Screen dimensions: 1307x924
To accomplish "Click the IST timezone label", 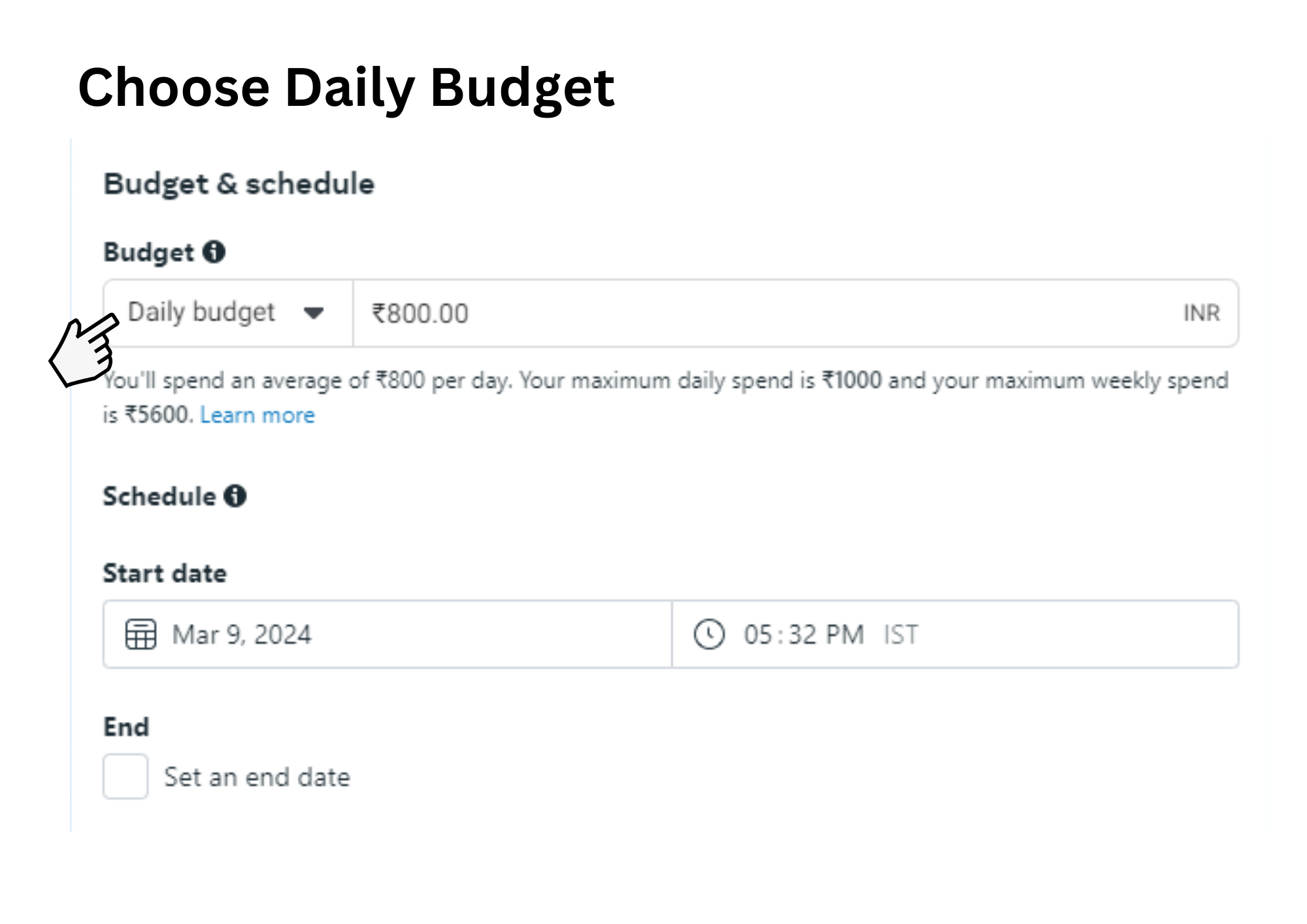I will click(x=901, y=635).
